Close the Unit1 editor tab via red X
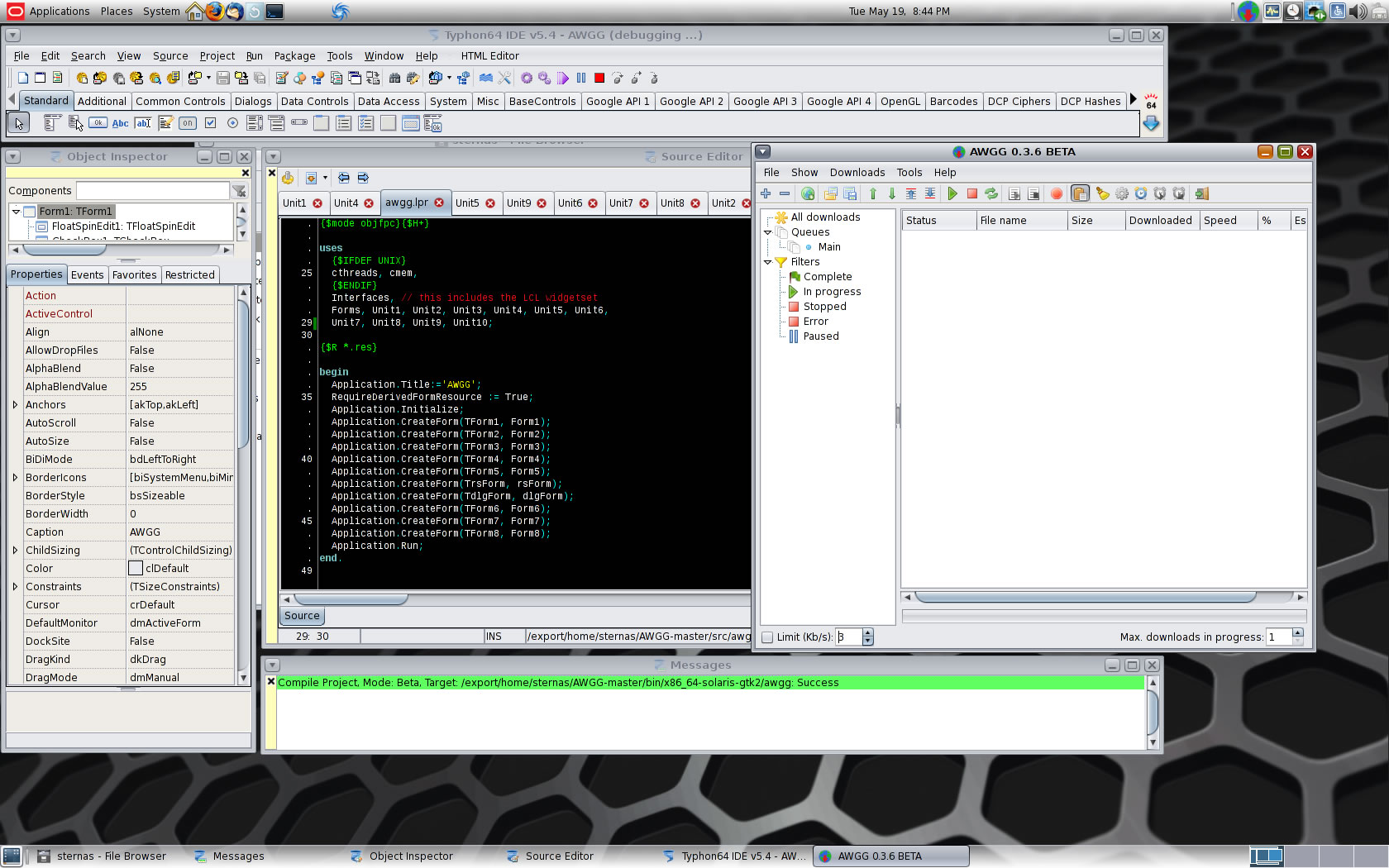 (317, 203)
